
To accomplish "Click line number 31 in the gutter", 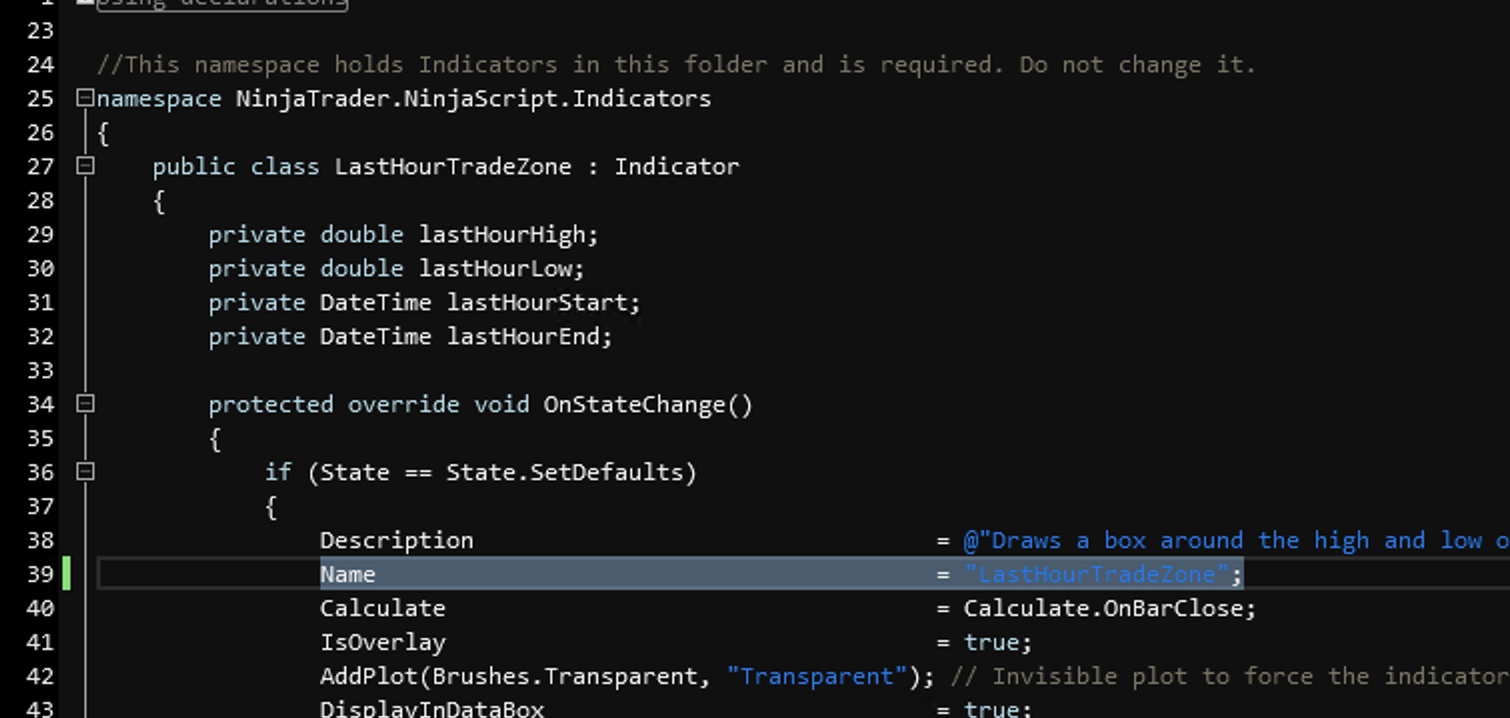I will [40, 302].
